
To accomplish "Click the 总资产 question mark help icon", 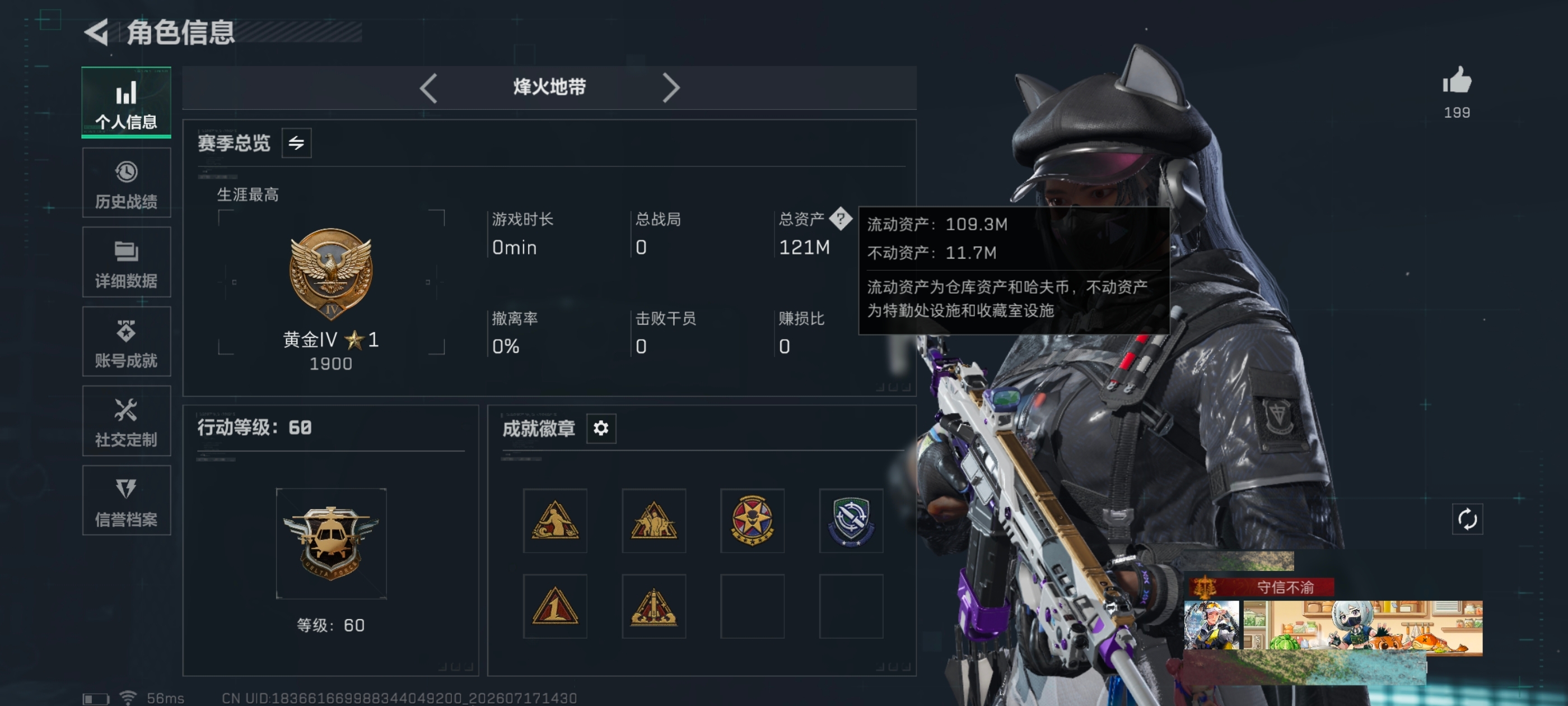I will click(841, 218).
